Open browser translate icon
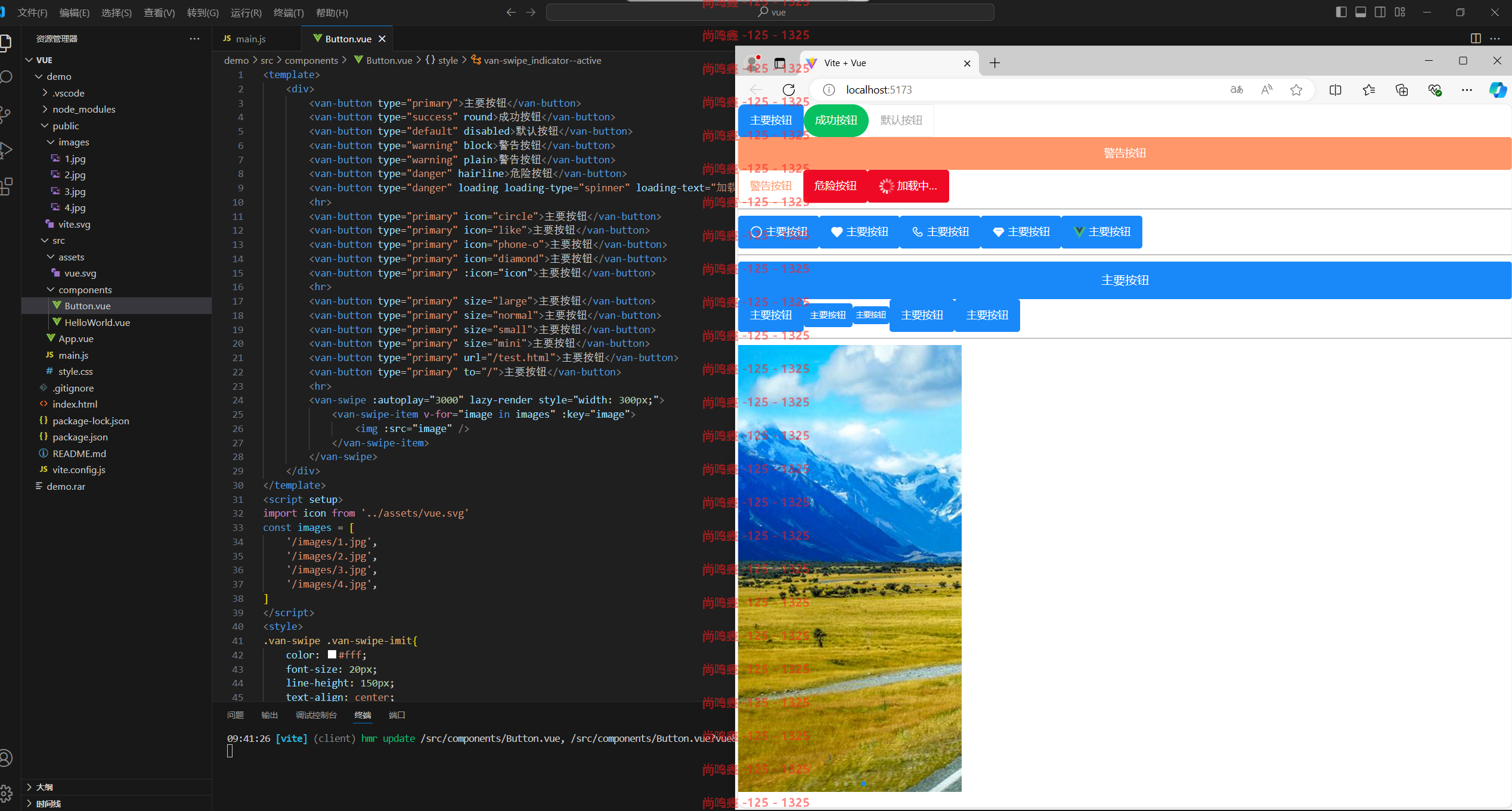1512x811 pixels. pyautogui.click(x=1237, y=90)
